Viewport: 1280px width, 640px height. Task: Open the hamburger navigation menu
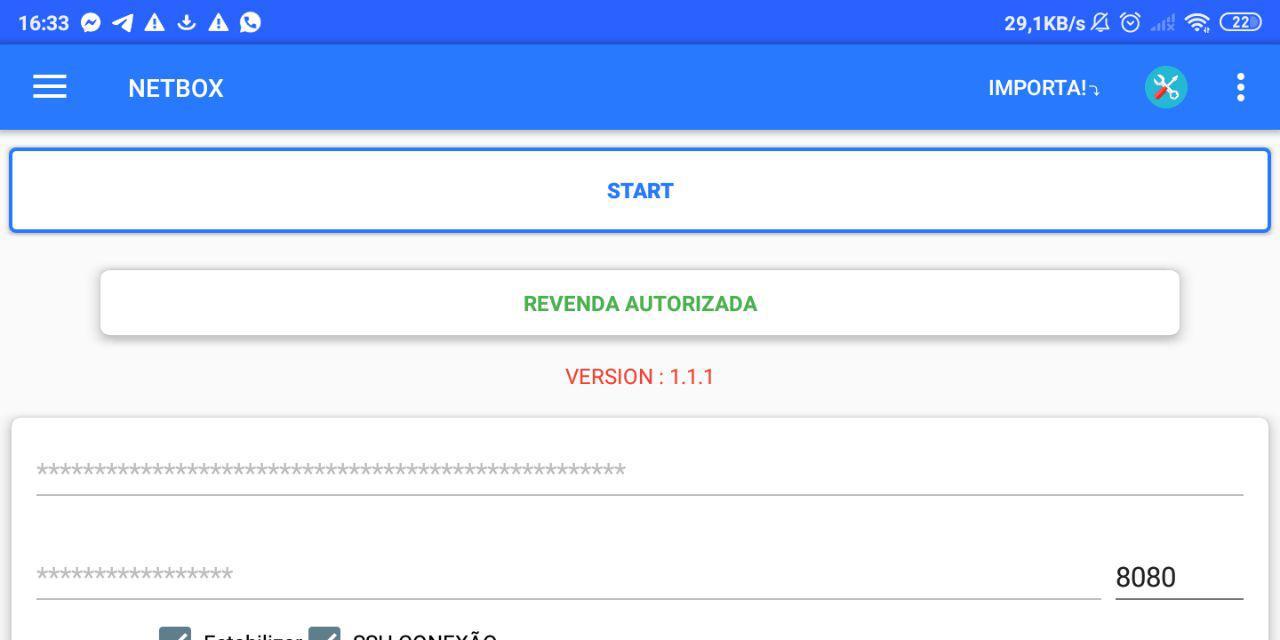point(49,87)
